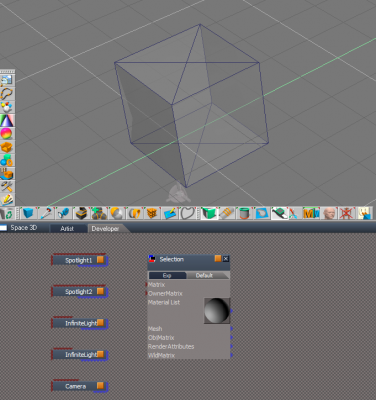
Task: Open the pink-yellow rainbow material sphere tool
Action: pos(7,134)
